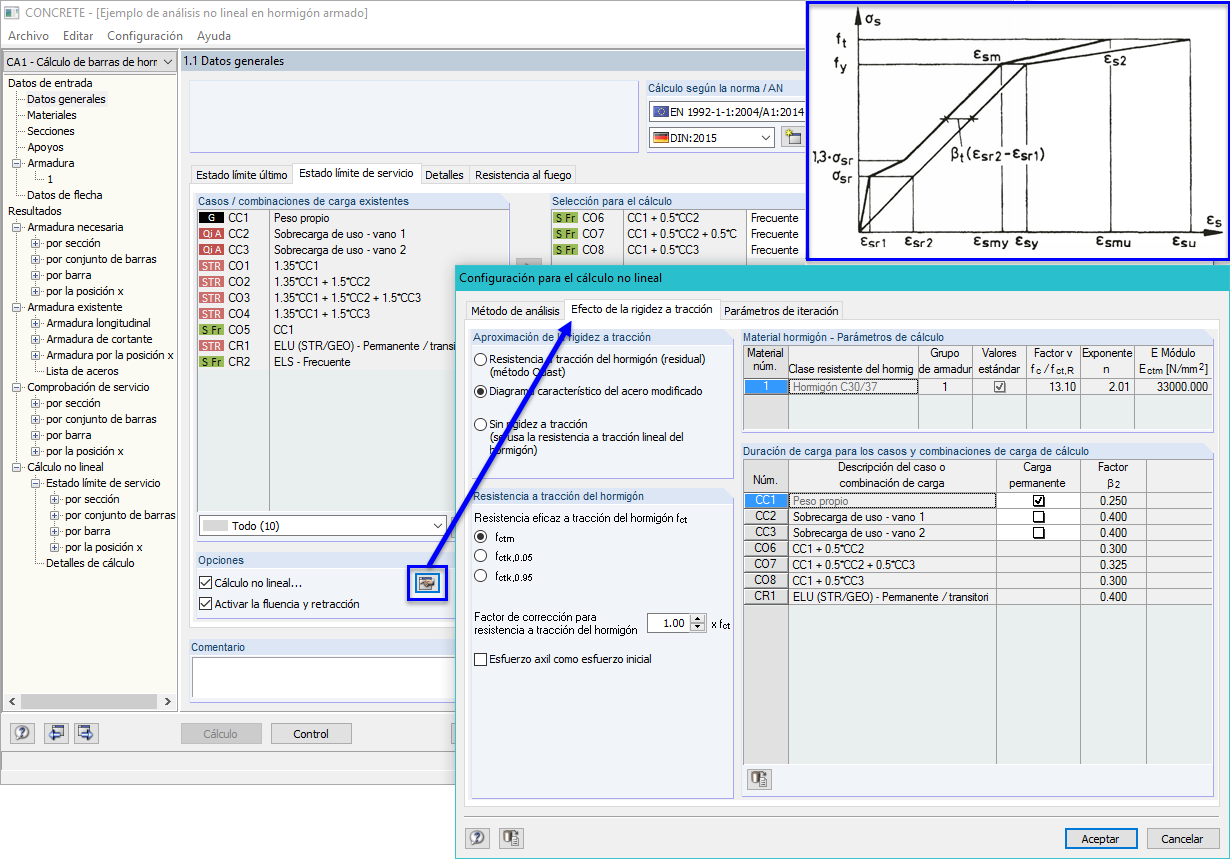Click the set default values icon in dialog footer

(x=510, y=838)
